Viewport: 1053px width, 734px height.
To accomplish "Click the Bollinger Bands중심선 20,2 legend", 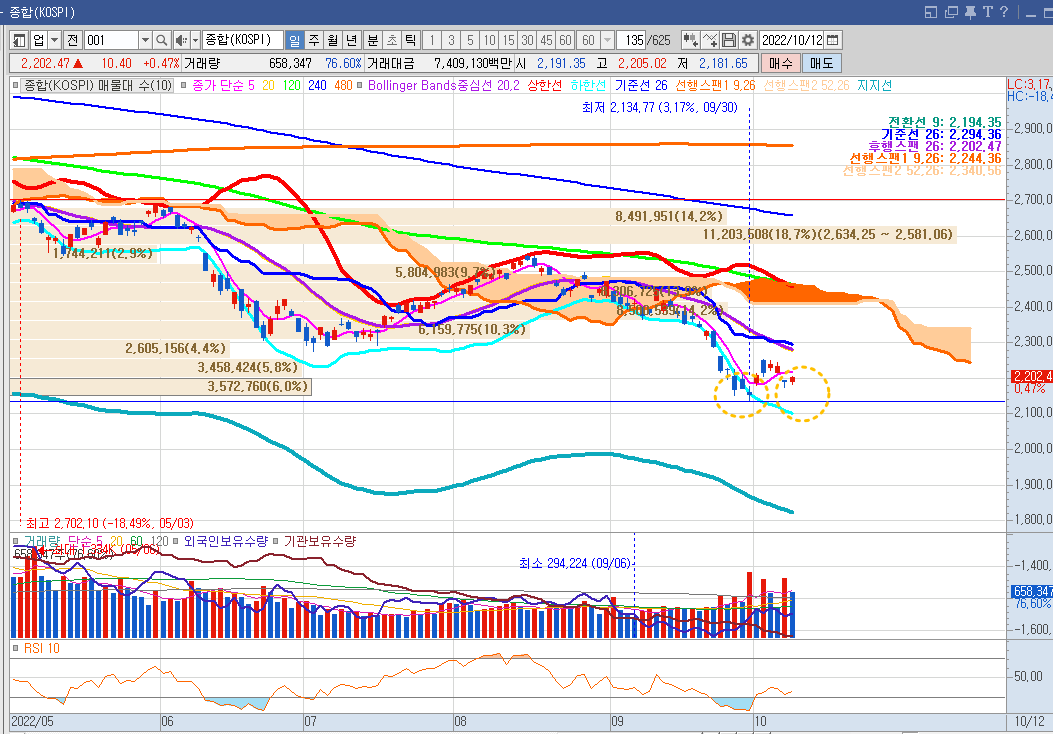I will pos(443,86).
